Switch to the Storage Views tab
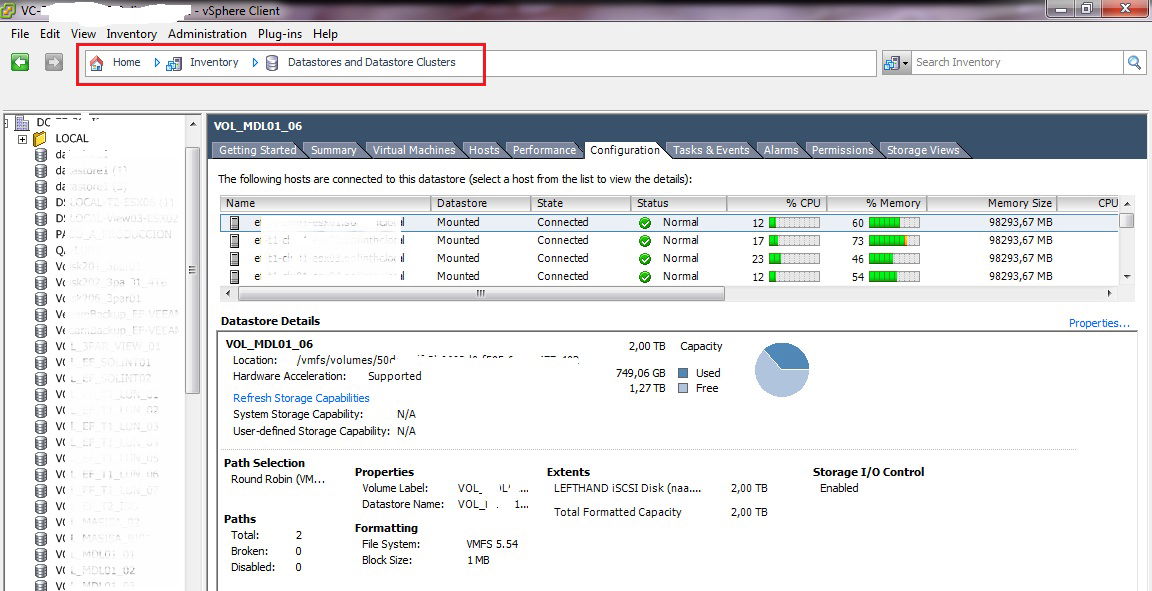This screenshot has width=1152, height=591. tap(923, 151)
